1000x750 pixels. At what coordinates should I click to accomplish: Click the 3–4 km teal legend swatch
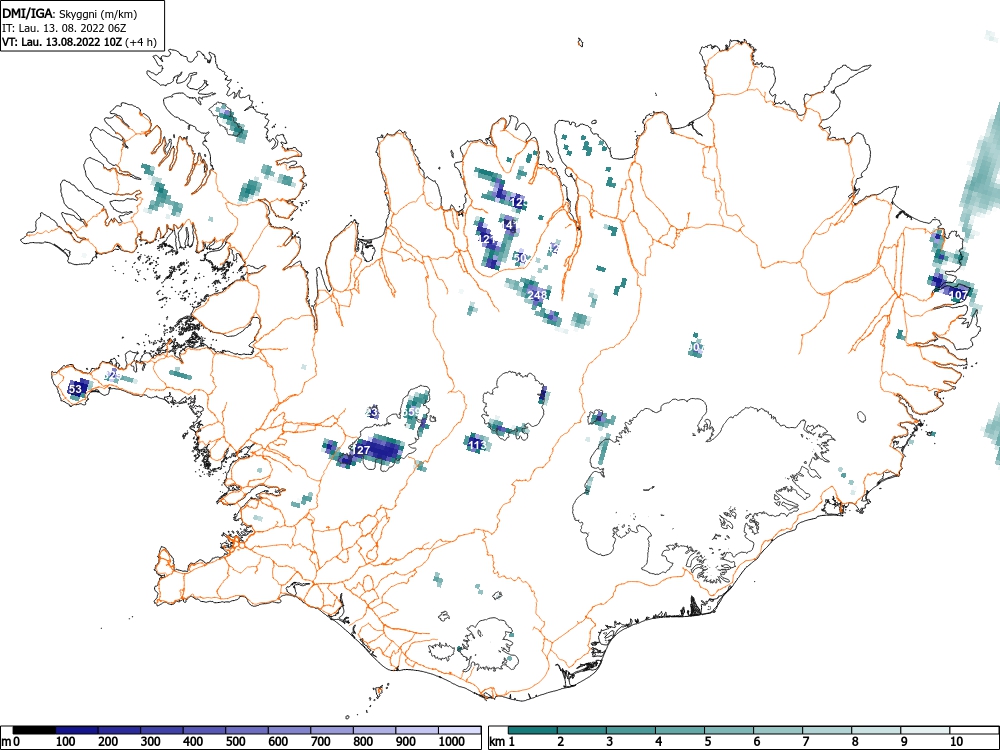coord(631,730)
